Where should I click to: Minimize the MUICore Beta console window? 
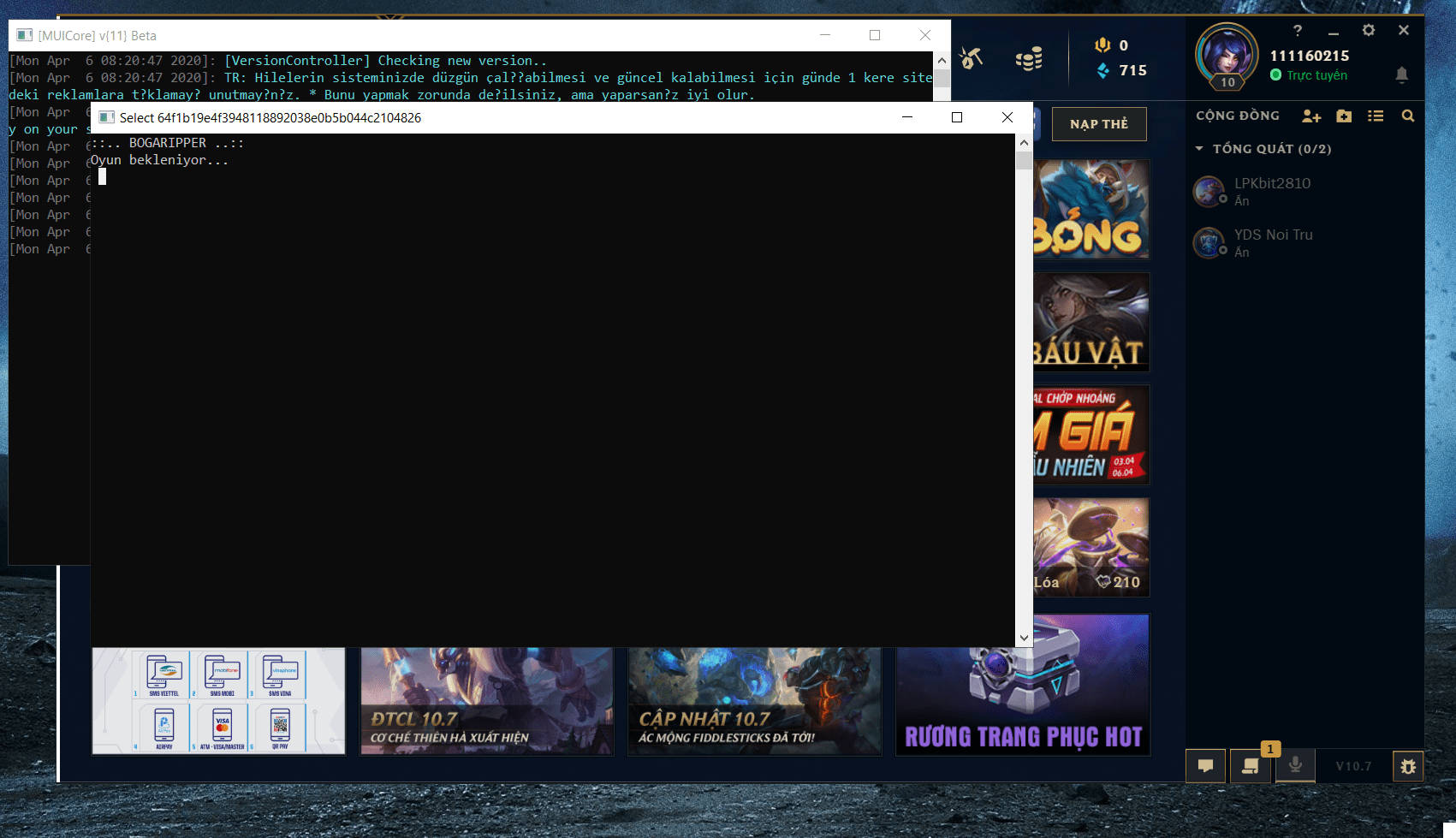pos(825,35)
